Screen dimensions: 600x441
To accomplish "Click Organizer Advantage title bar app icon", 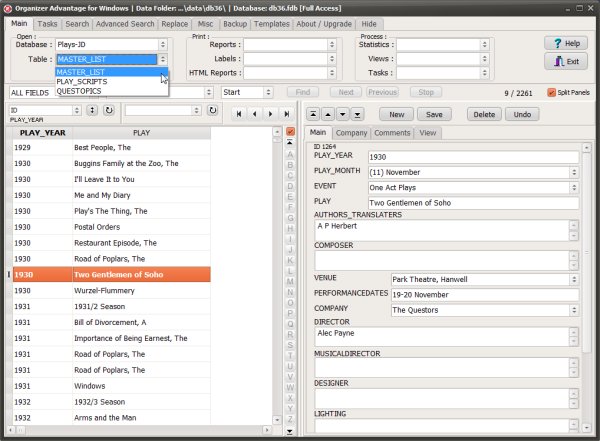I will click(x=8, y=8).
